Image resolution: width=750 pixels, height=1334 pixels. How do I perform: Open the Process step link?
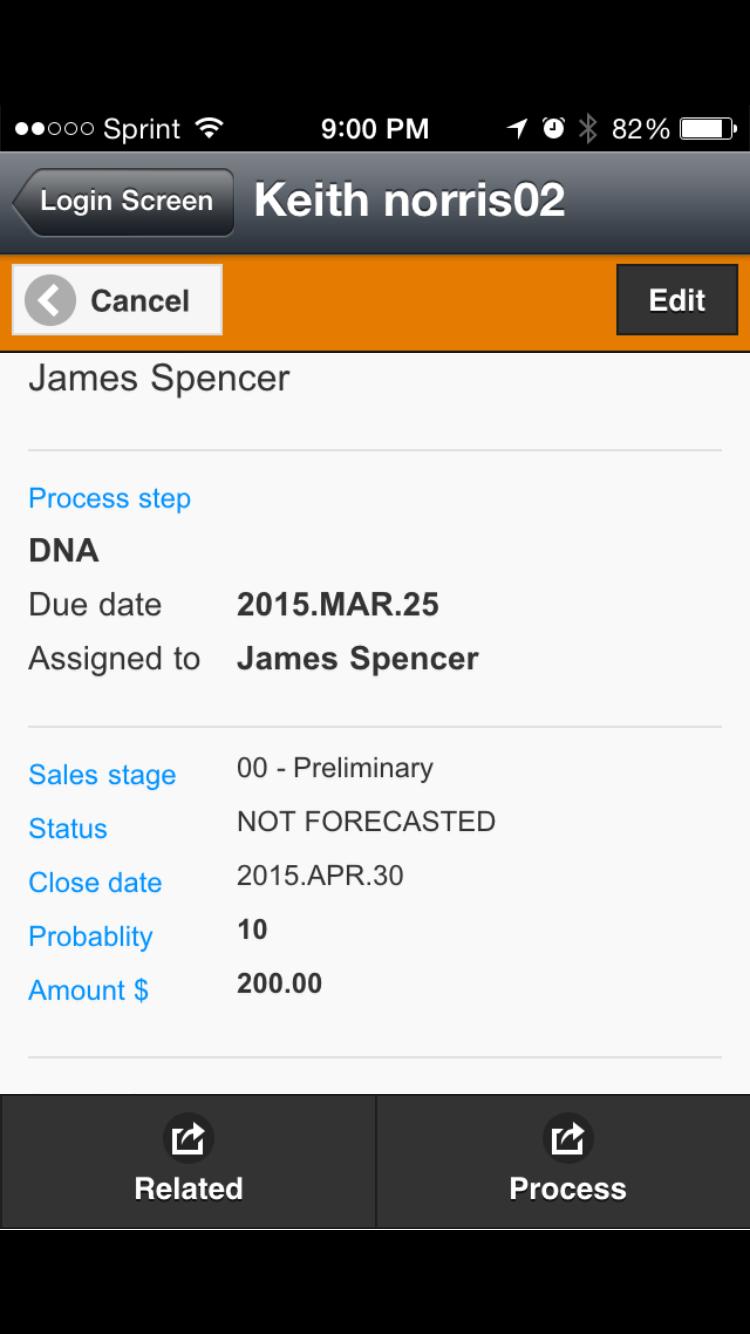point(109,498)
